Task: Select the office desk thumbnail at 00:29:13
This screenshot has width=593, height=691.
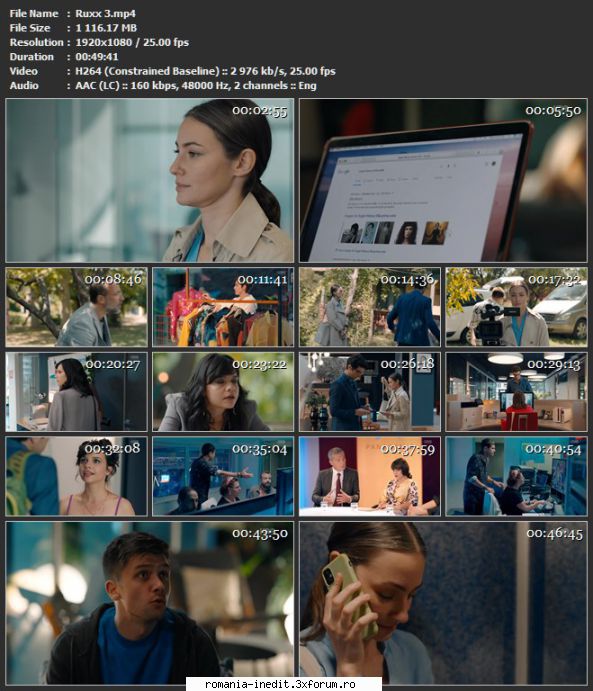Action: [516, 392]
